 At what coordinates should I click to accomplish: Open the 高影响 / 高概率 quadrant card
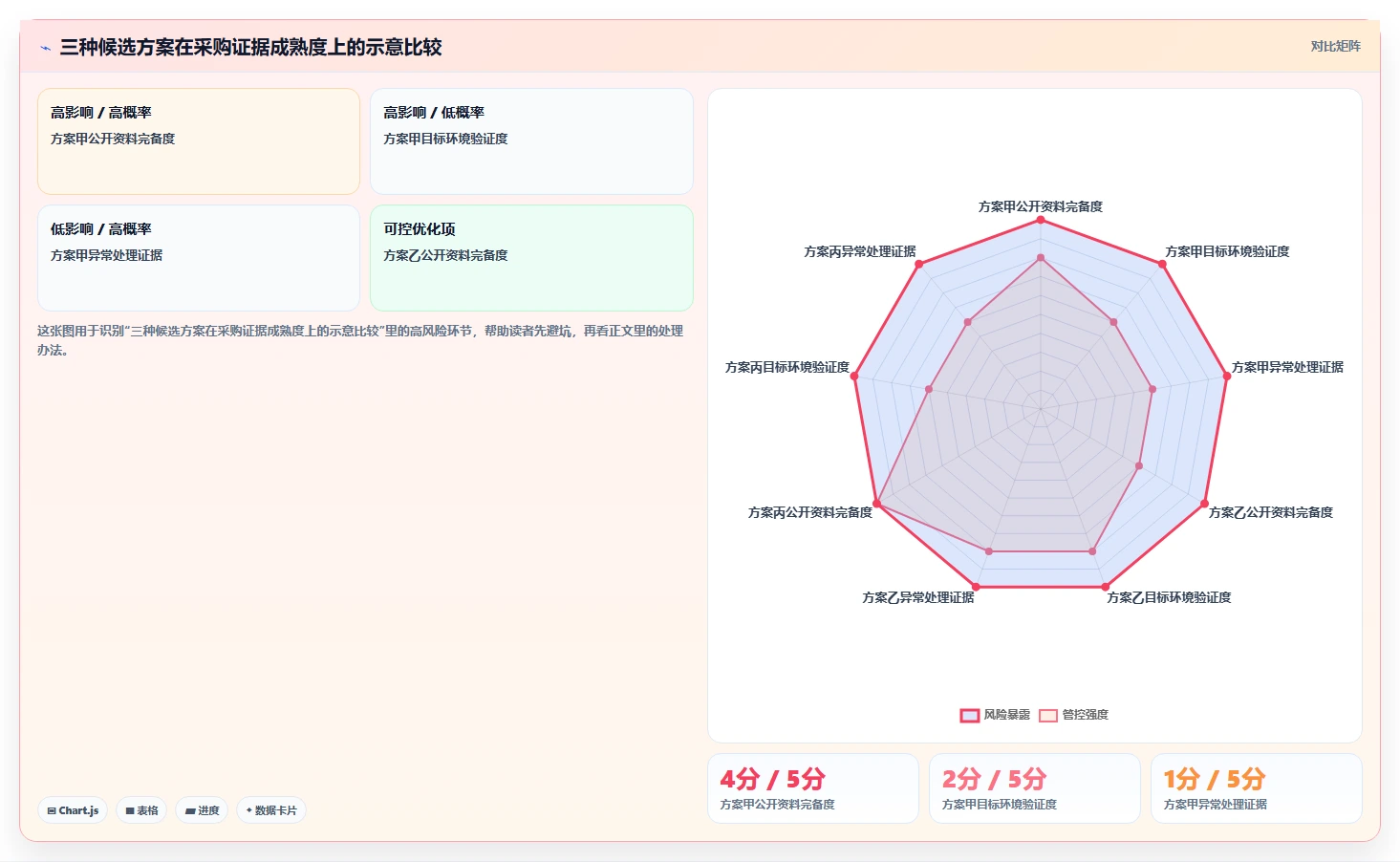point(199,141)
